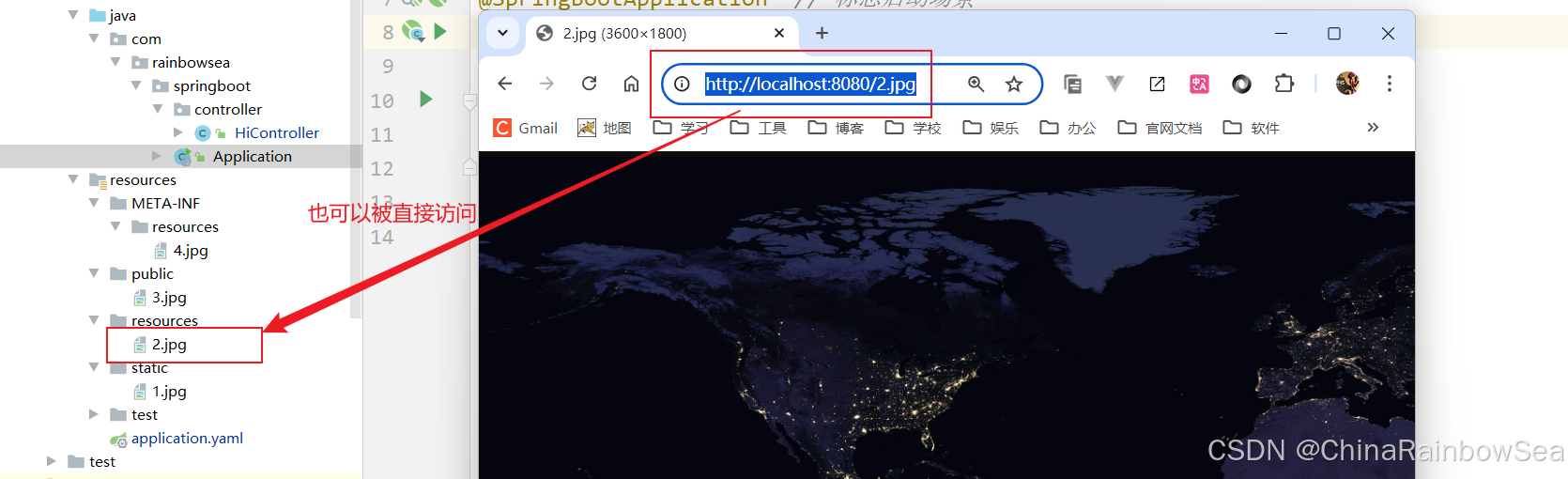Click the browser home icon
This screenshot has height=479, width=1568.
click(631, 84)
